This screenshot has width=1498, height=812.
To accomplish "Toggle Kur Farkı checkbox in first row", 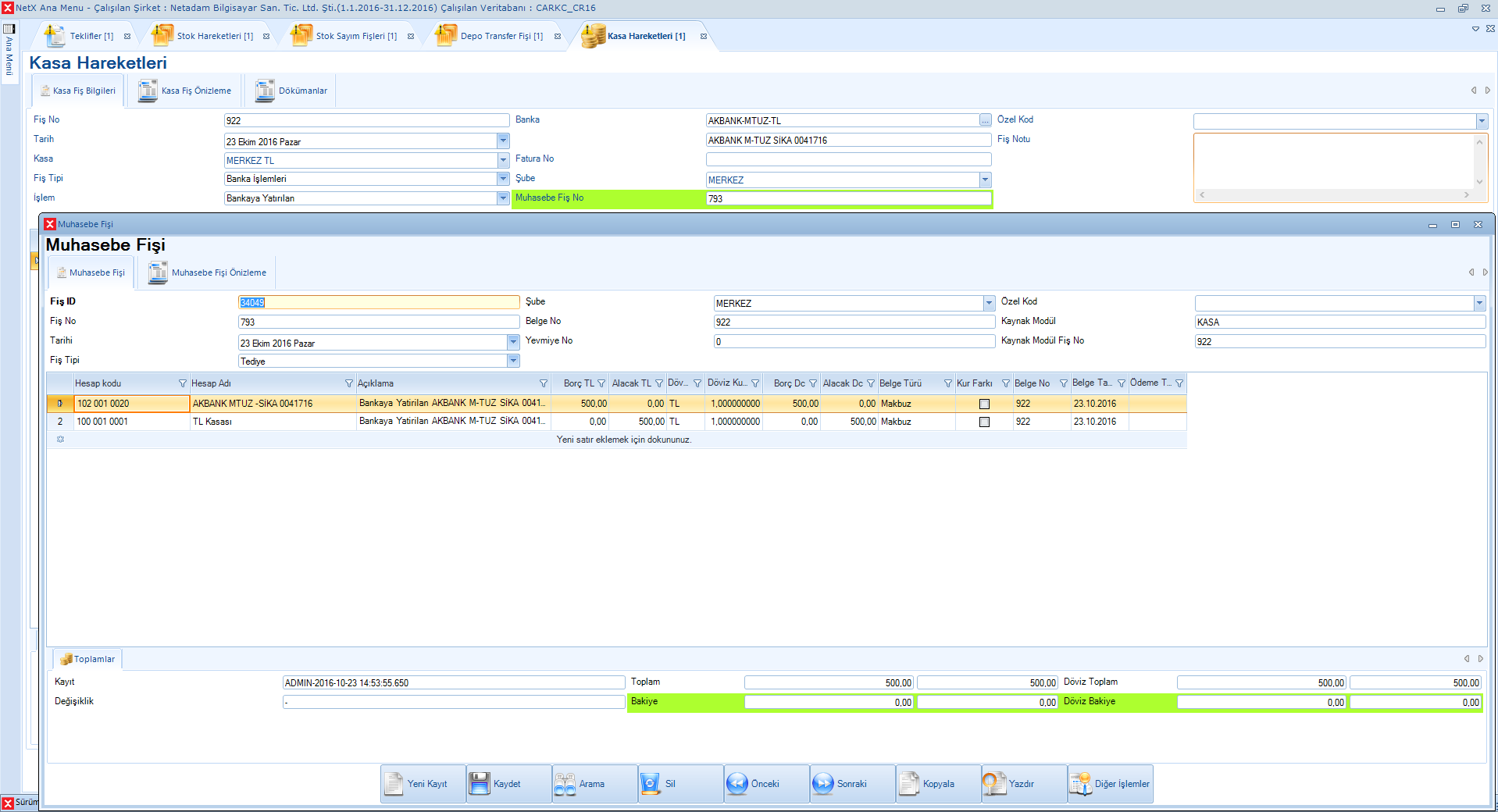I will tap(984, 404).
